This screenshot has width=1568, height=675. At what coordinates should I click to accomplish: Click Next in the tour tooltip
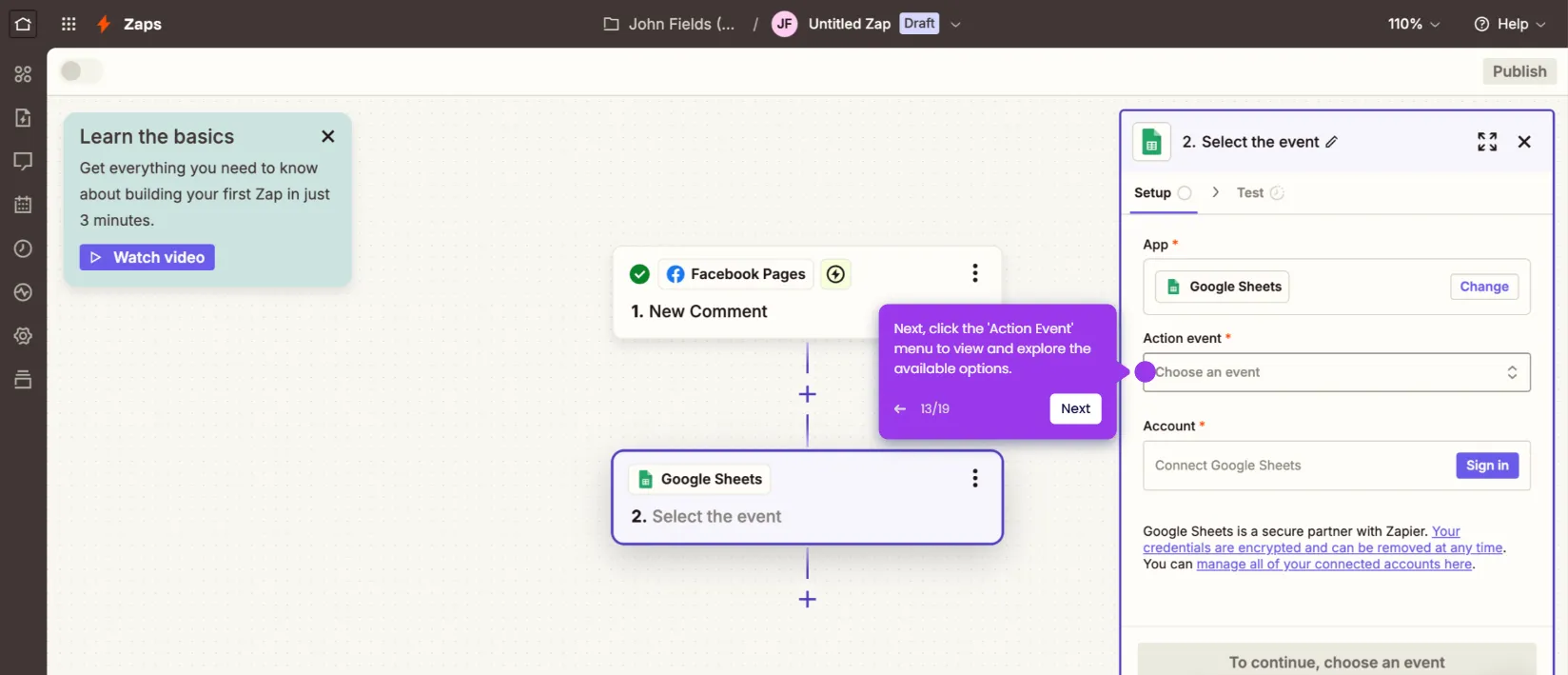(x=1075, y=408)
